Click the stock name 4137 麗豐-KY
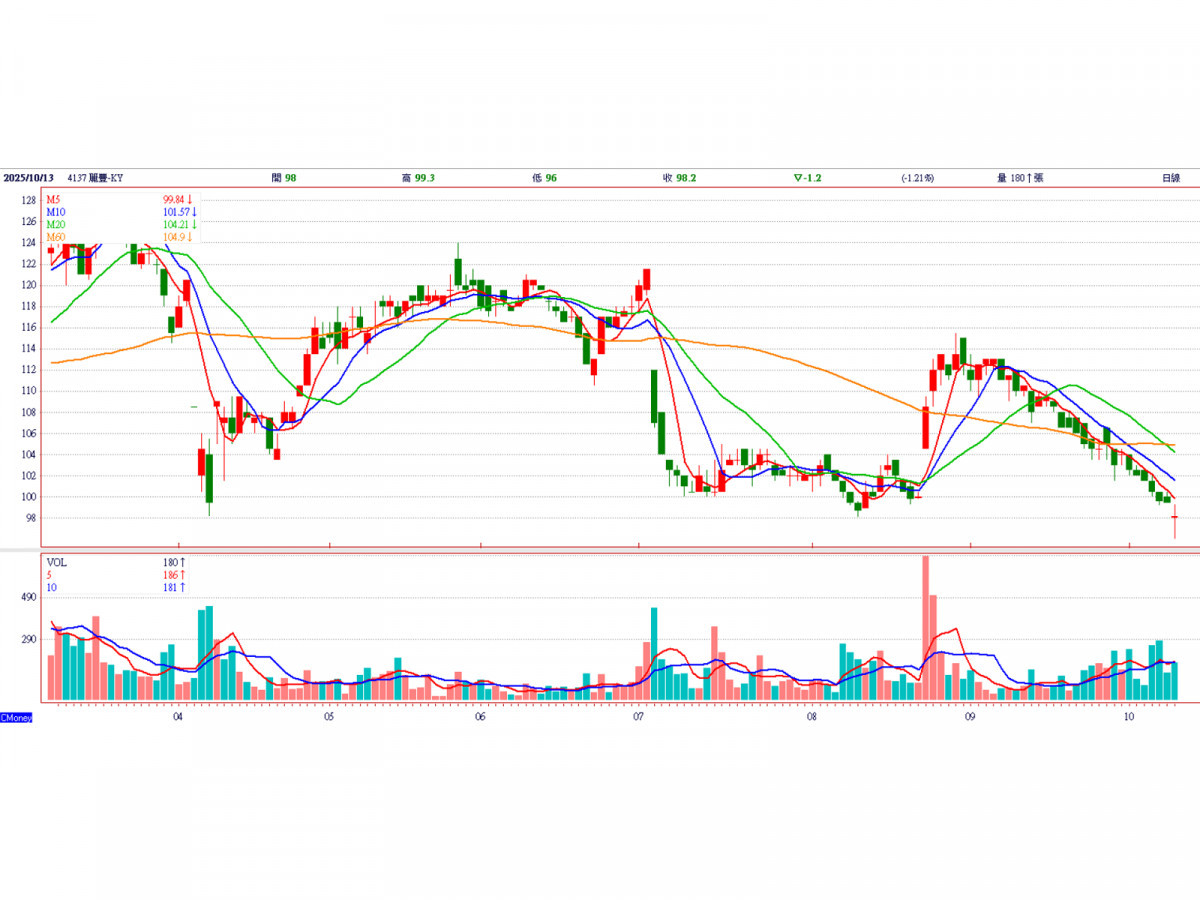 pyautogui.click(x=95, y=178)
